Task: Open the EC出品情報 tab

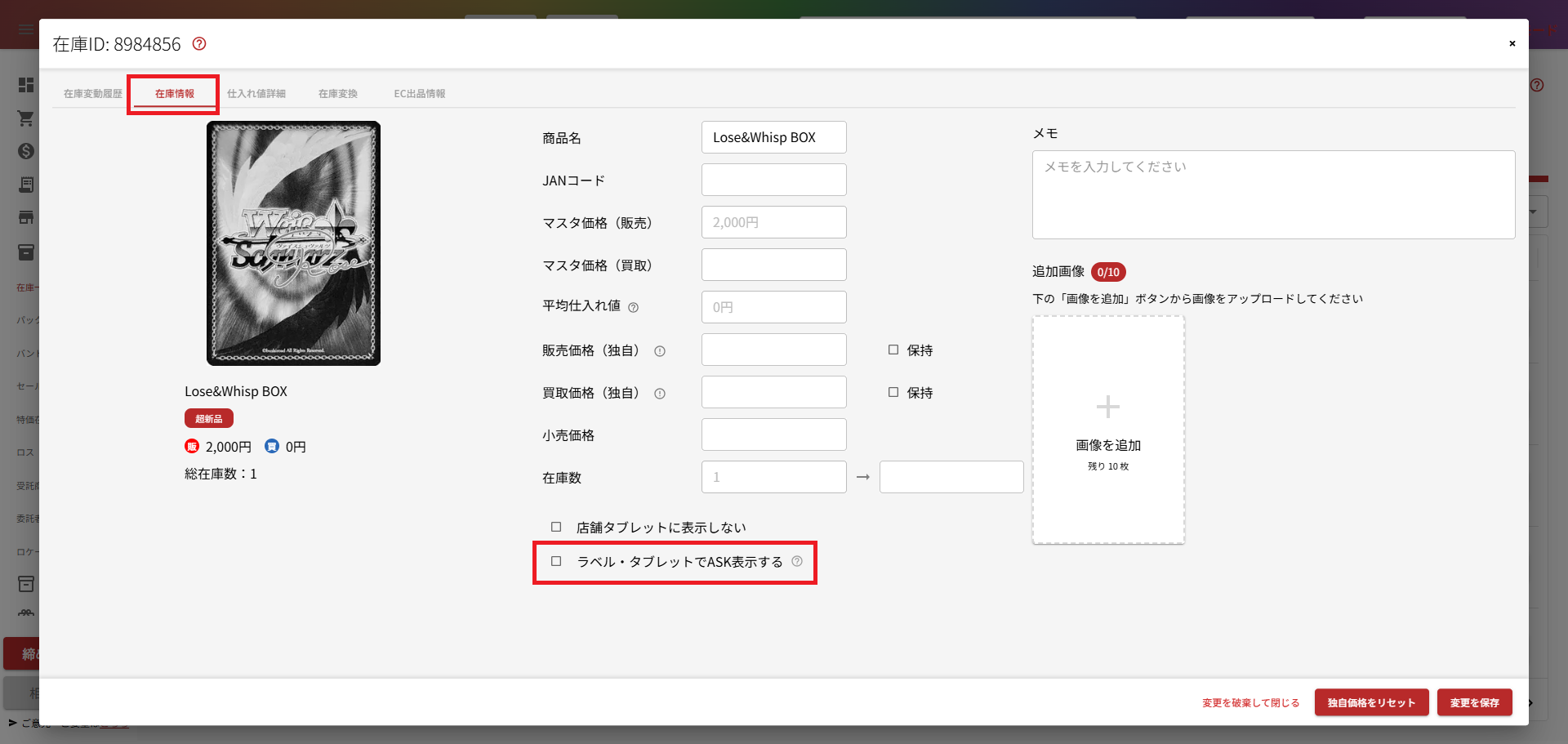Action: click(x=420, y=94)
